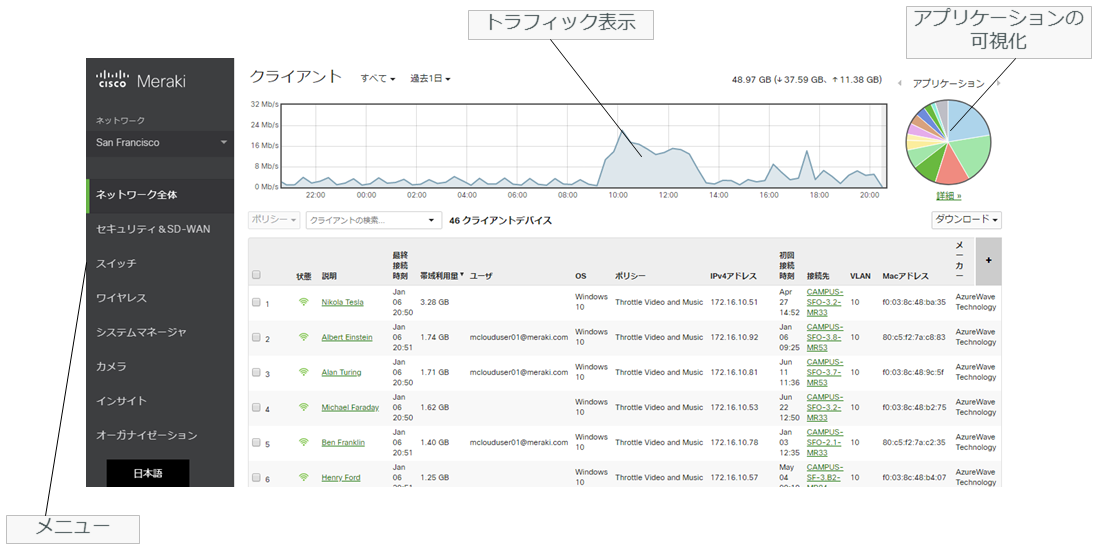Click the 詳細 link under the pie chart

pyautogui.click(x=948, y=196)
